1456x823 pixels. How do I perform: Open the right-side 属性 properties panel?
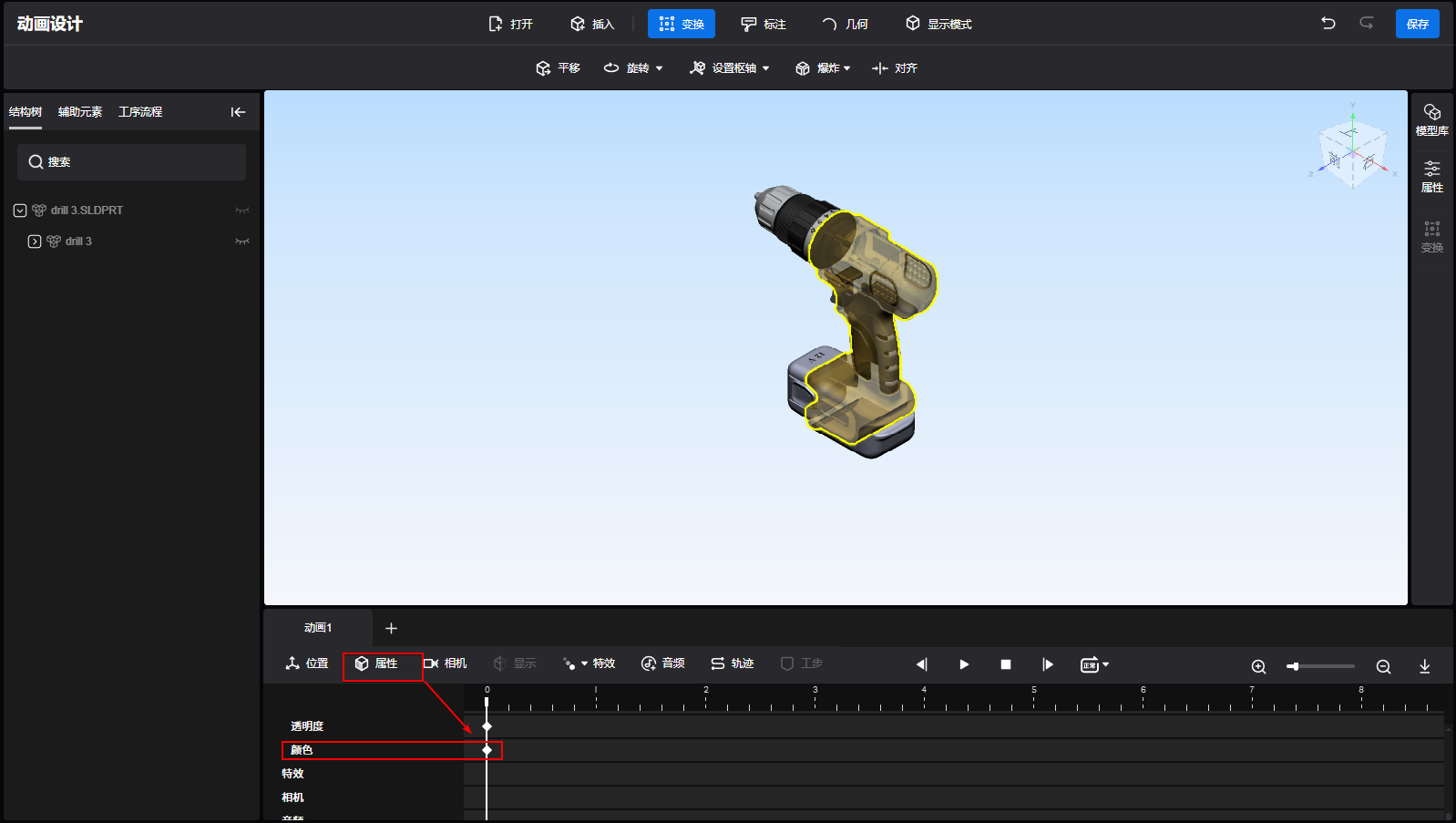click(1431, 177)
